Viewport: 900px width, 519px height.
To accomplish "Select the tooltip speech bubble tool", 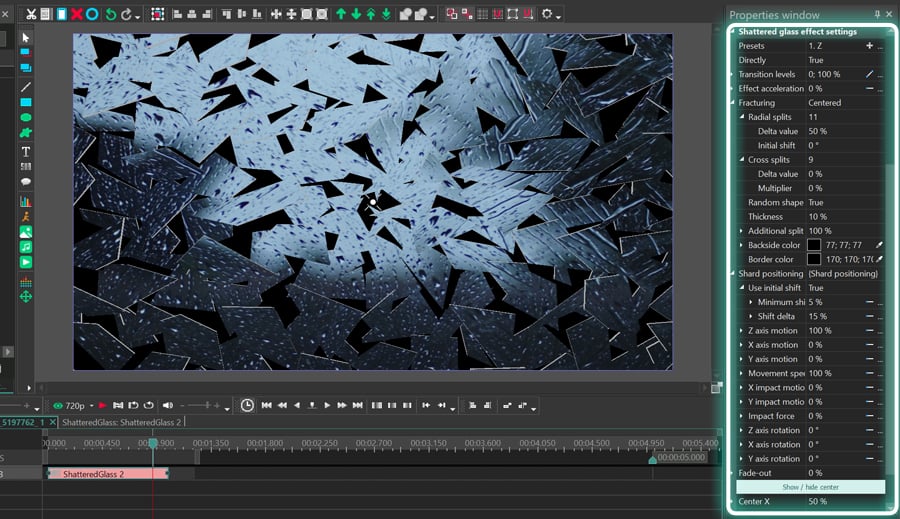I will [26, 181].
